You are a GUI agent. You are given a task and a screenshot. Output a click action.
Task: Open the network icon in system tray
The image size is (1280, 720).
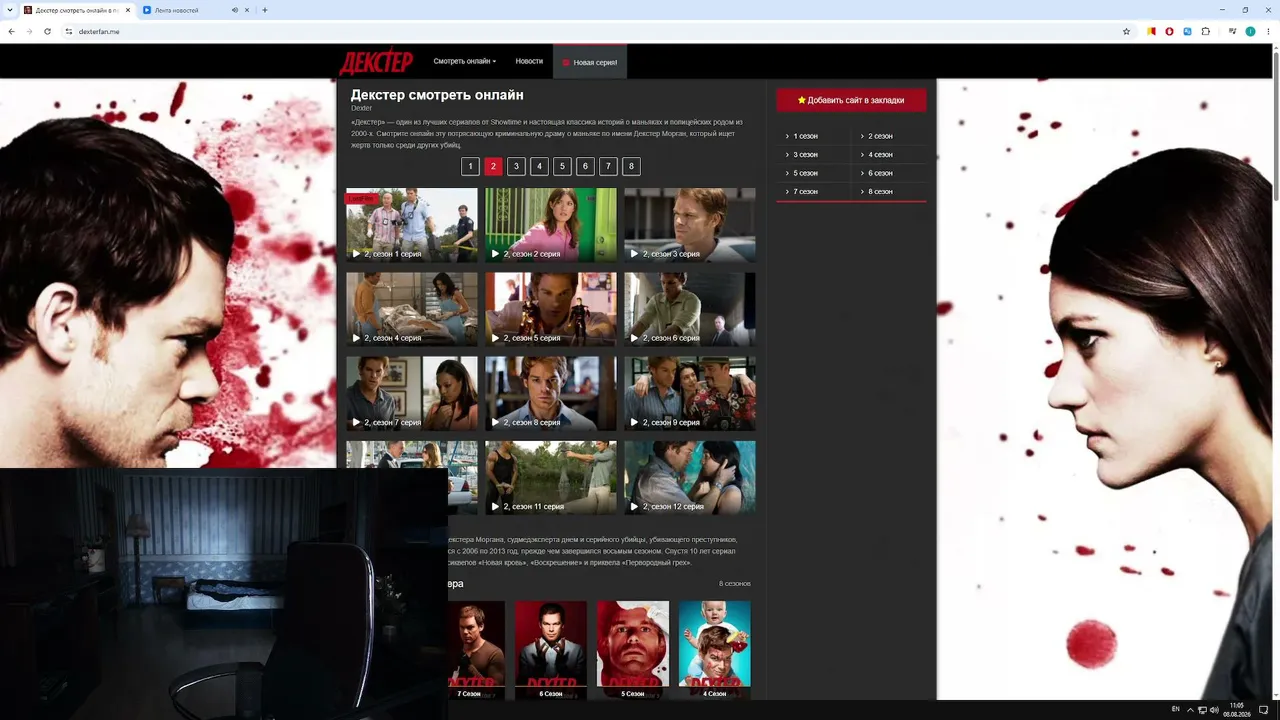point(1202,709)
